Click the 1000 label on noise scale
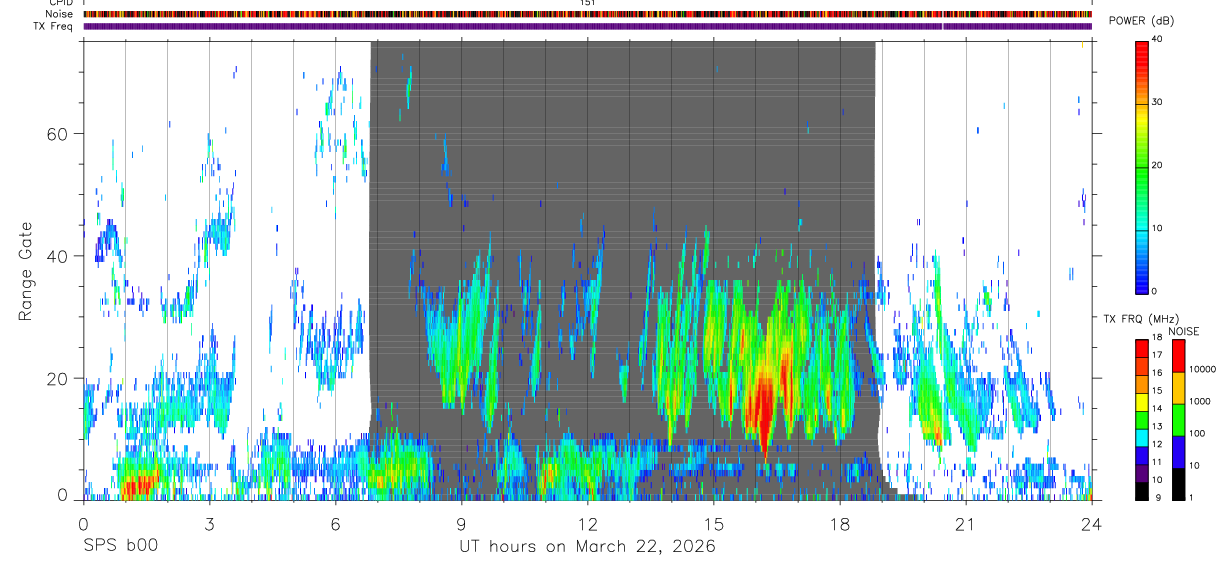 click(1200, 401)
